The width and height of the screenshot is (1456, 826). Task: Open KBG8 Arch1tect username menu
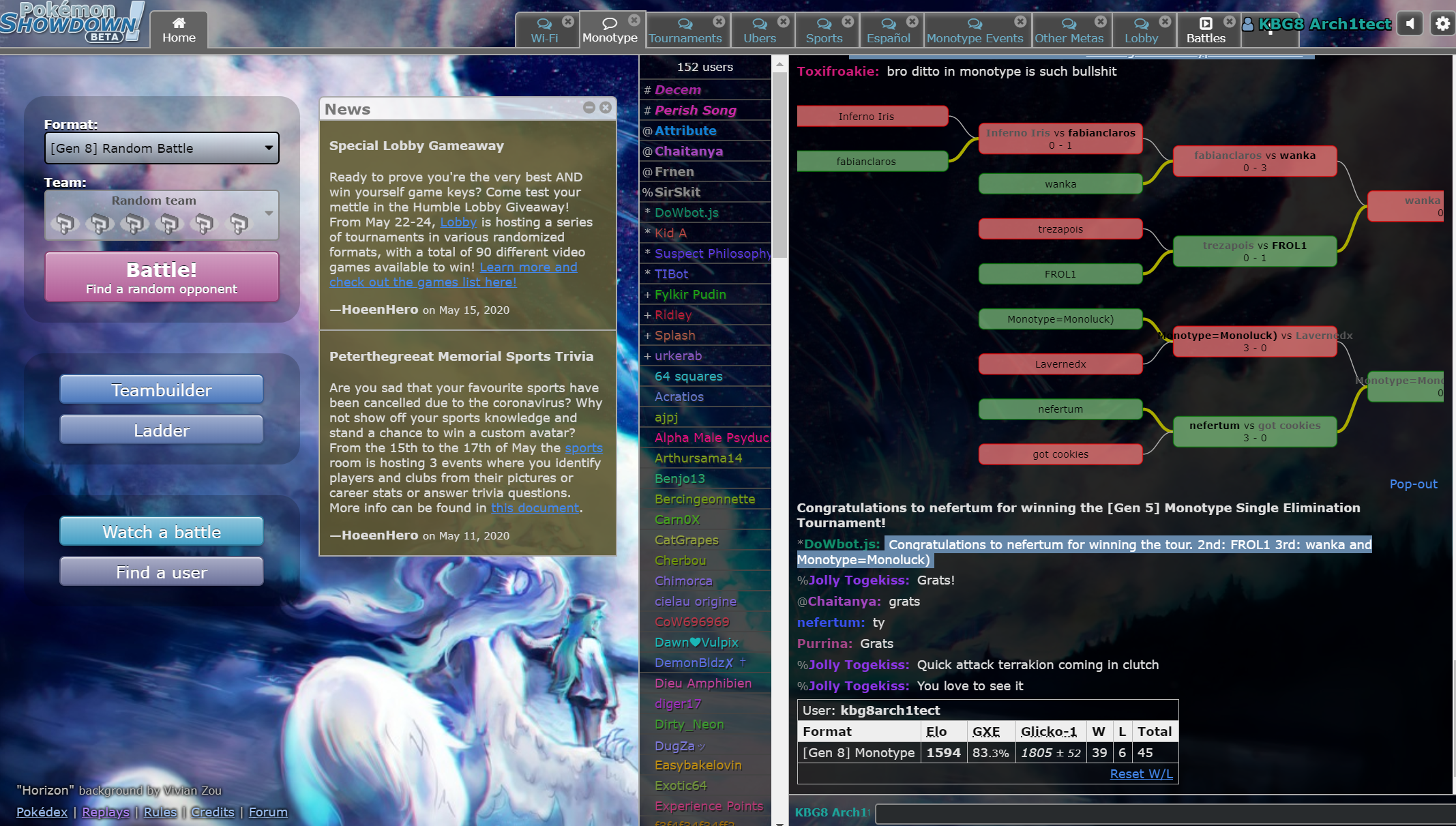pyautogui.click(x=1316, y=24)
